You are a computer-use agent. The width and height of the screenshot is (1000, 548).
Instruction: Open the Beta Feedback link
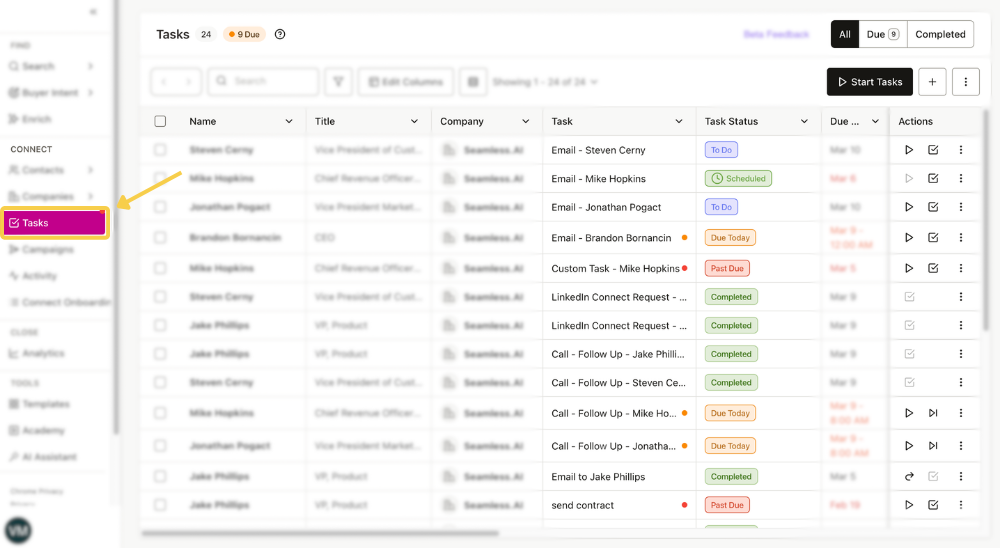coord(776,34)
